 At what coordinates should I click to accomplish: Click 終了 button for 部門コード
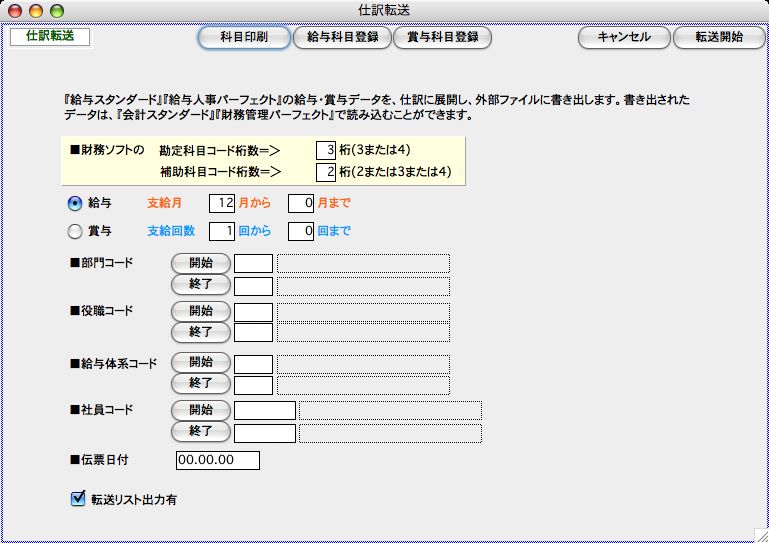pyautogui.click(x=200, y=286)
